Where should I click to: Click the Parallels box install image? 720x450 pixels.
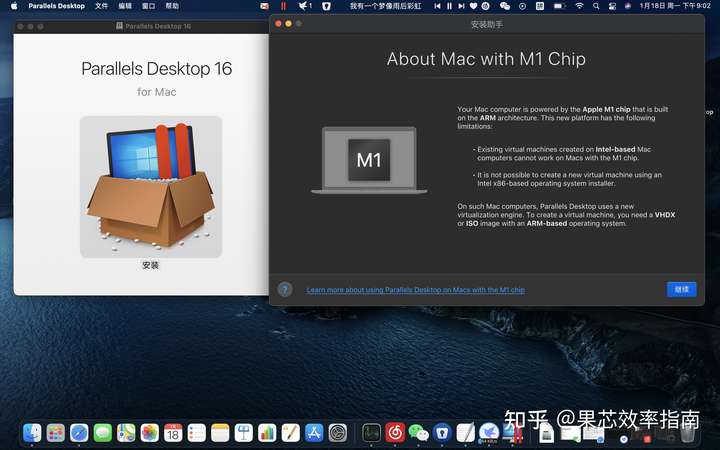click(x=151, y=186)
